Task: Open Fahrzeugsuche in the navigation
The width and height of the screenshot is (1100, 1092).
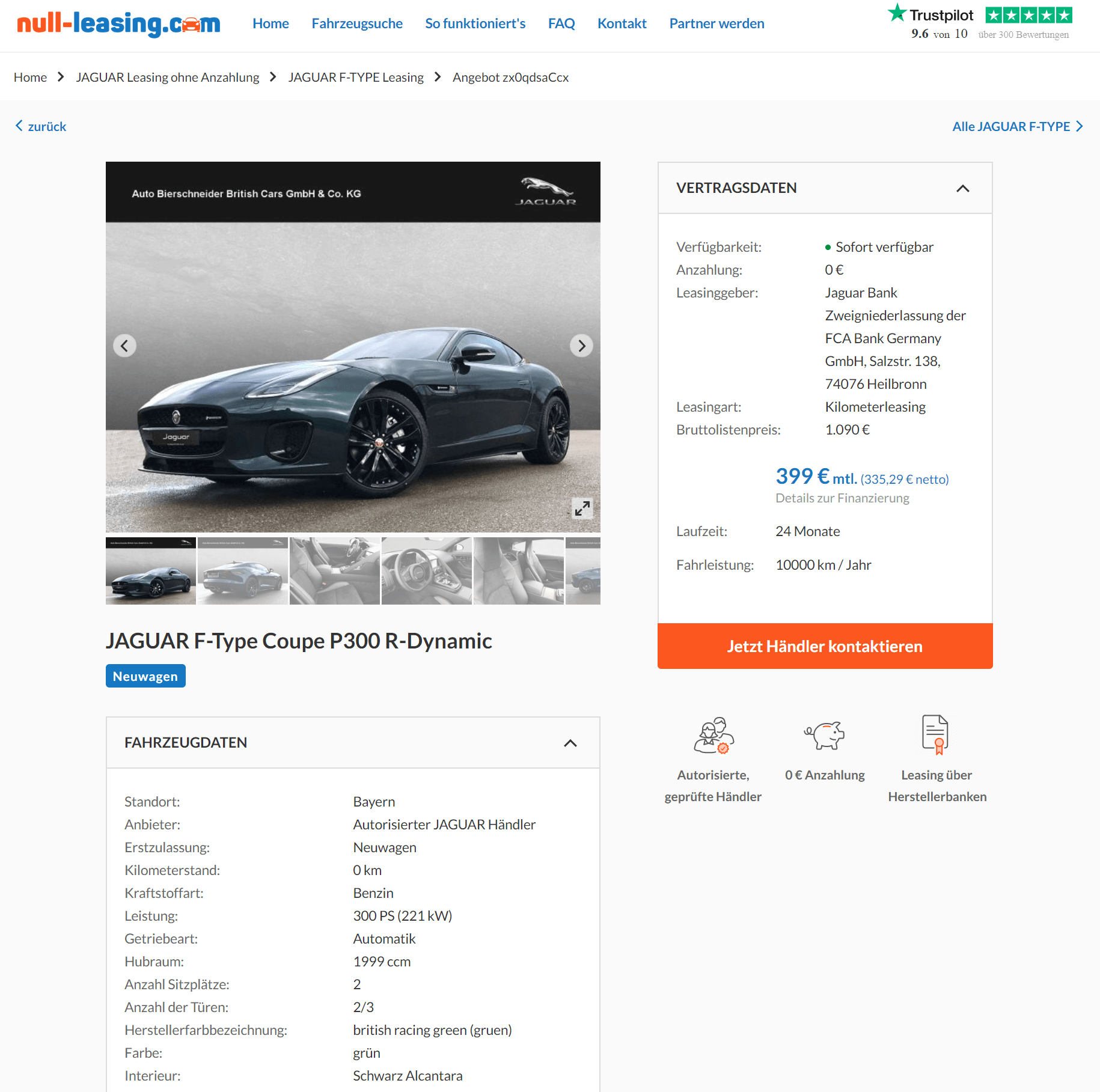Action: pos(357,23)
